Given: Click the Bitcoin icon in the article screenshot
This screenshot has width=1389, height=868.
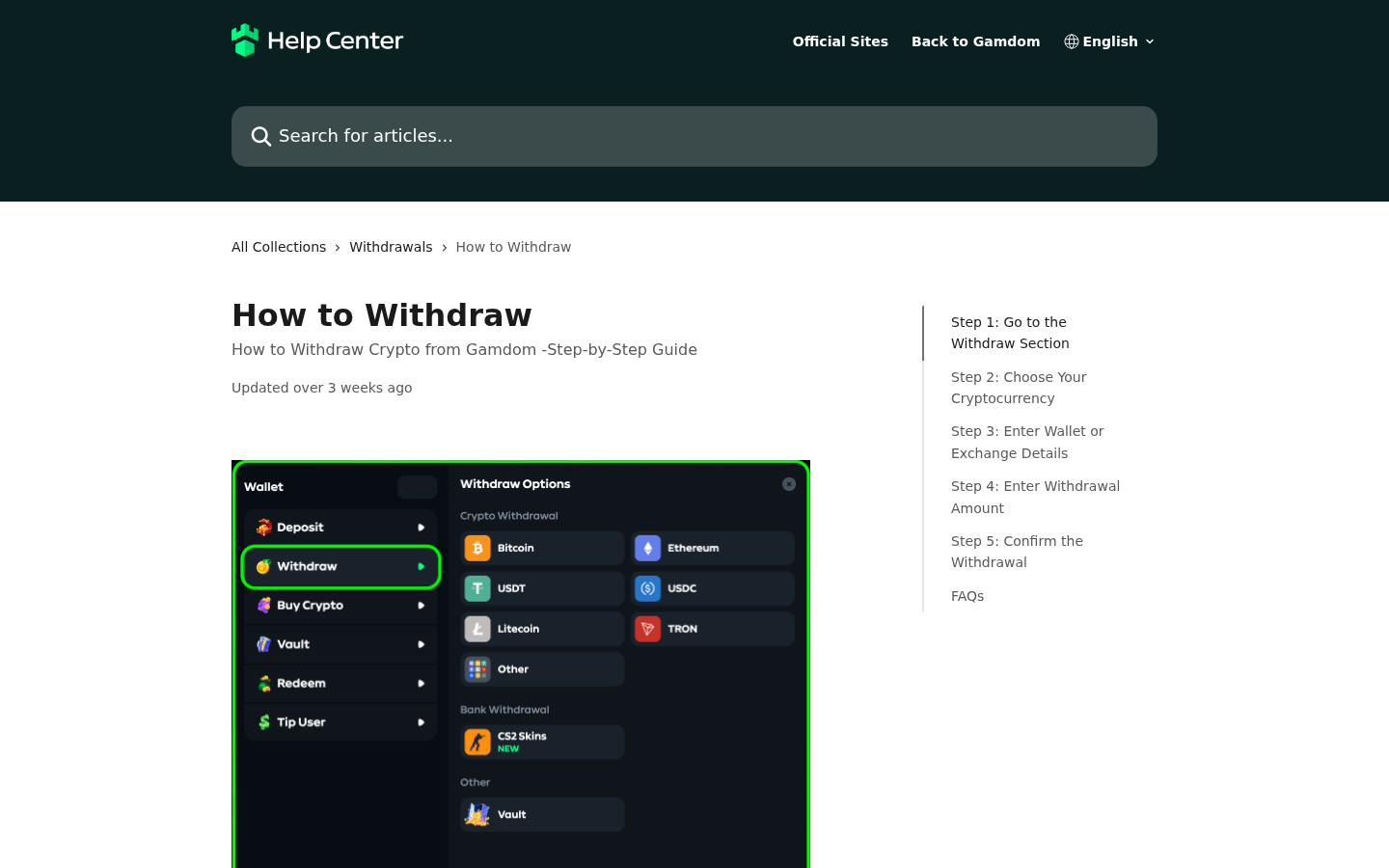Looking at the screenshot, I should [477, 548].
